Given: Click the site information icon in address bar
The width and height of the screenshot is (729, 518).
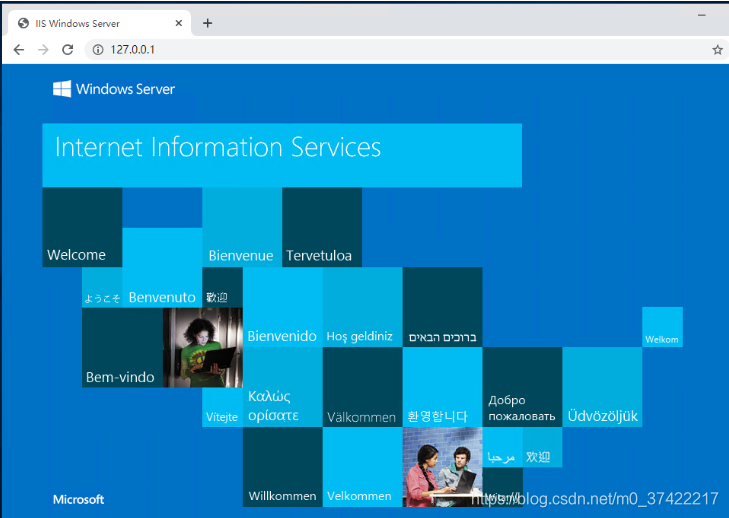Looking at the screenshot, I should (98, 50).
